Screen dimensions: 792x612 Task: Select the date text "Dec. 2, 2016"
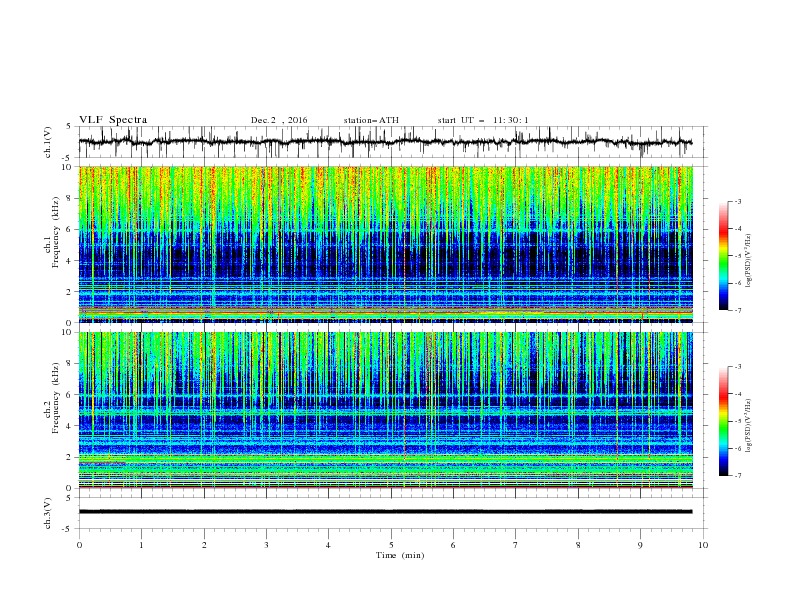tap(279, 120)
